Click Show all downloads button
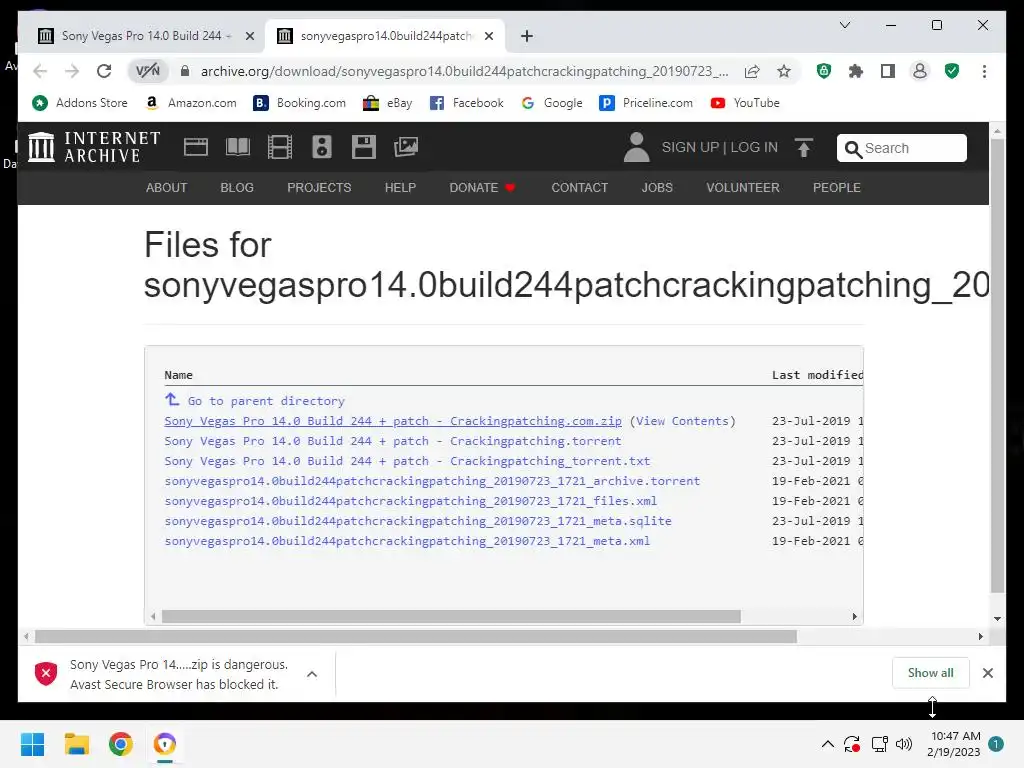This screenshot has height=768, width=1024. [x=930, y=673]
